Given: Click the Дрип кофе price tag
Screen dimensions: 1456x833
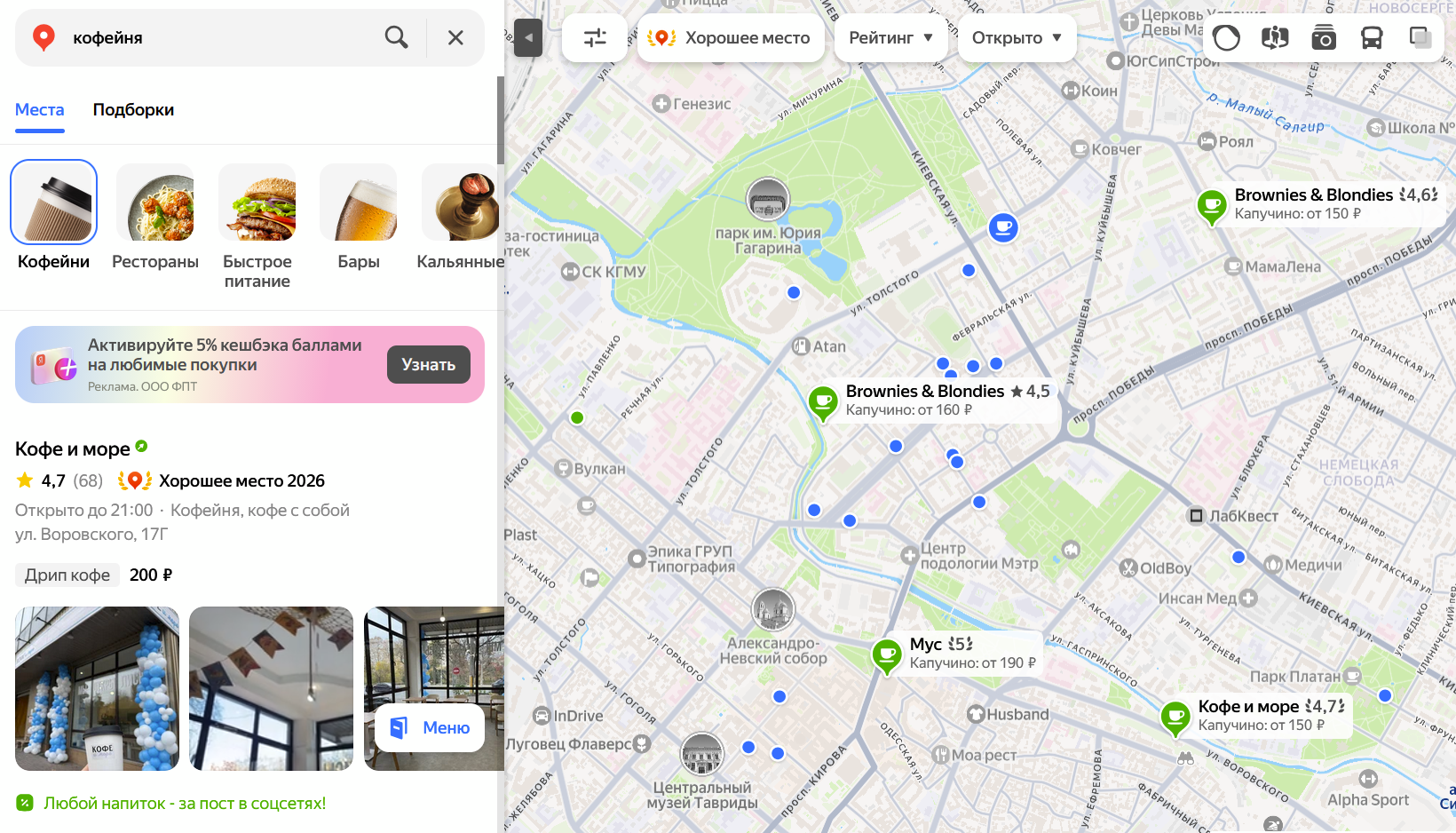Looking at the screenshot, I should pos(67,575).
